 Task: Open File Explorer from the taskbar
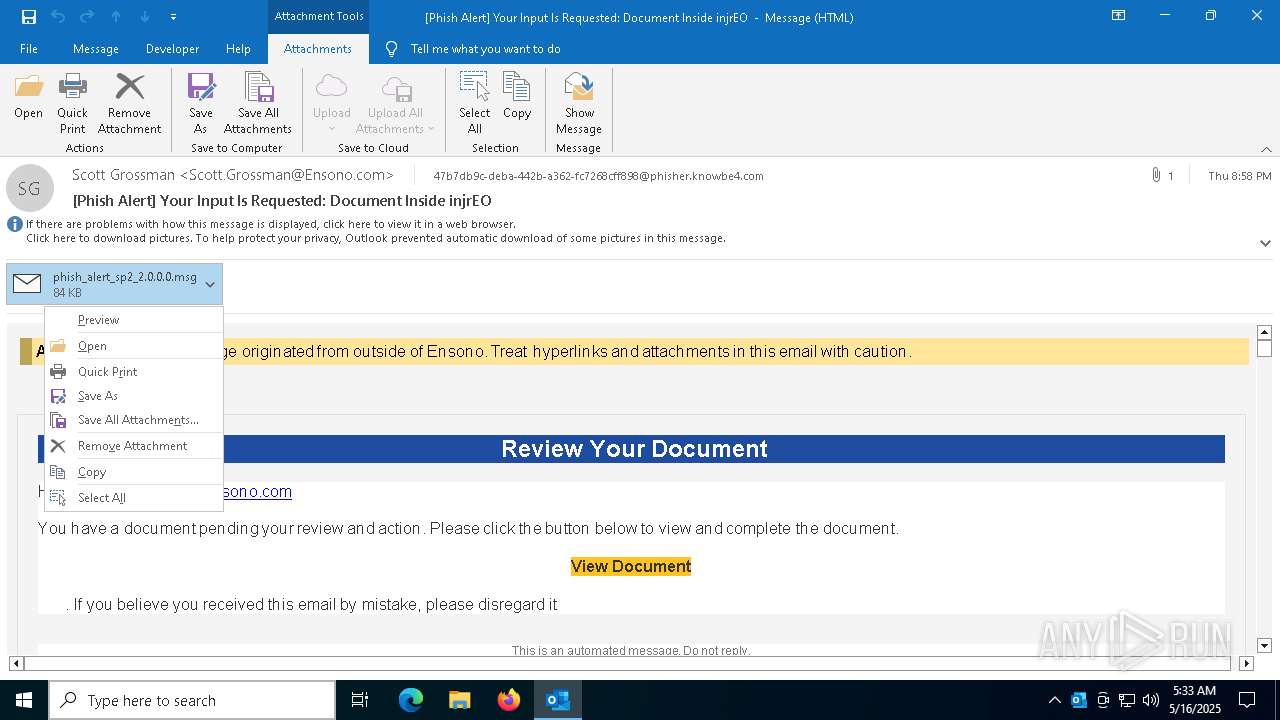460,700
